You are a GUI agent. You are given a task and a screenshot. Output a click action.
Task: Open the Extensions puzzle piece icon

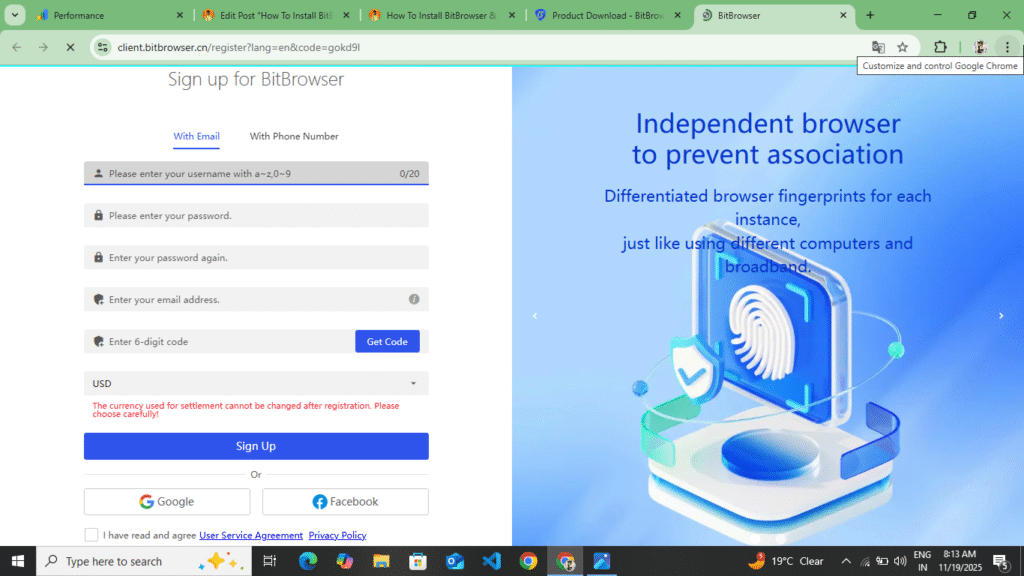coord(940,47)
